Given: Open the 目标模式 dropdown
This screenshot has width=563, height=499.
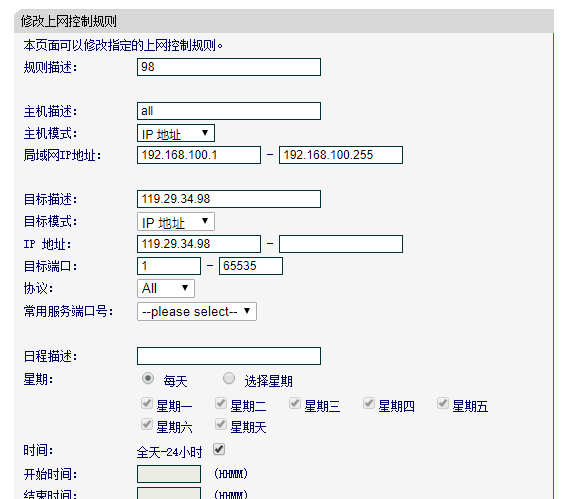Looking at the screenshot, I should pos(176,222).
